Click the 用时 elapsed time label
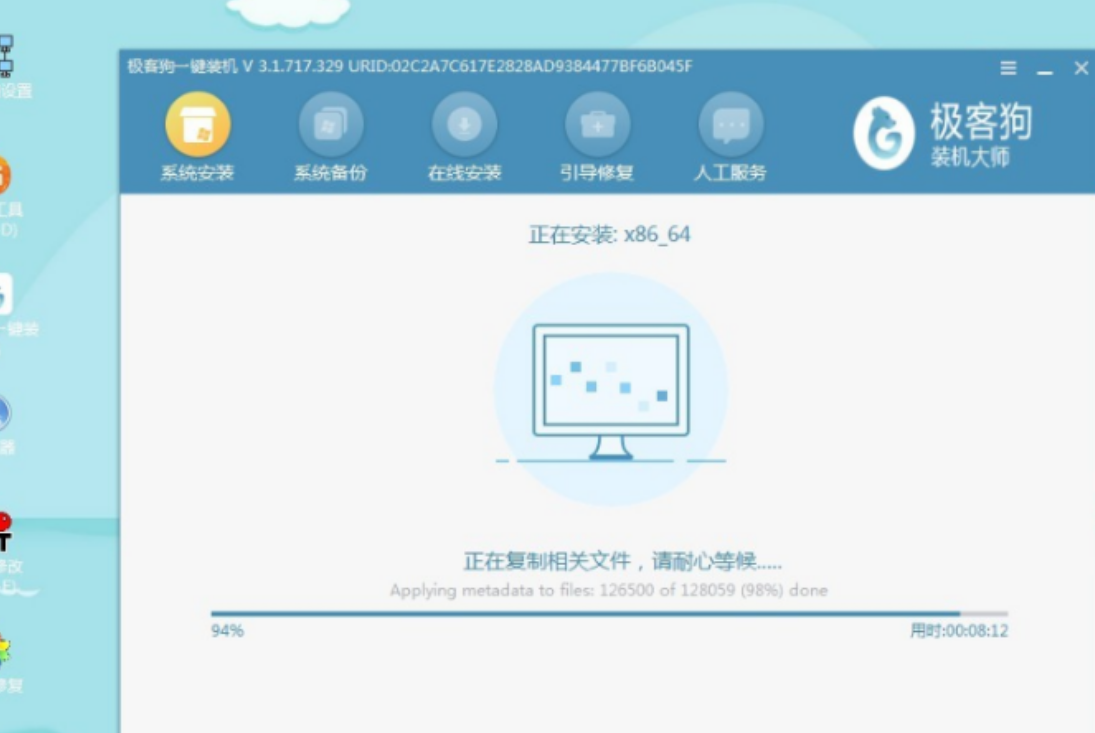The width and height of the screenshot is (1095, 733). pos(958,631)
